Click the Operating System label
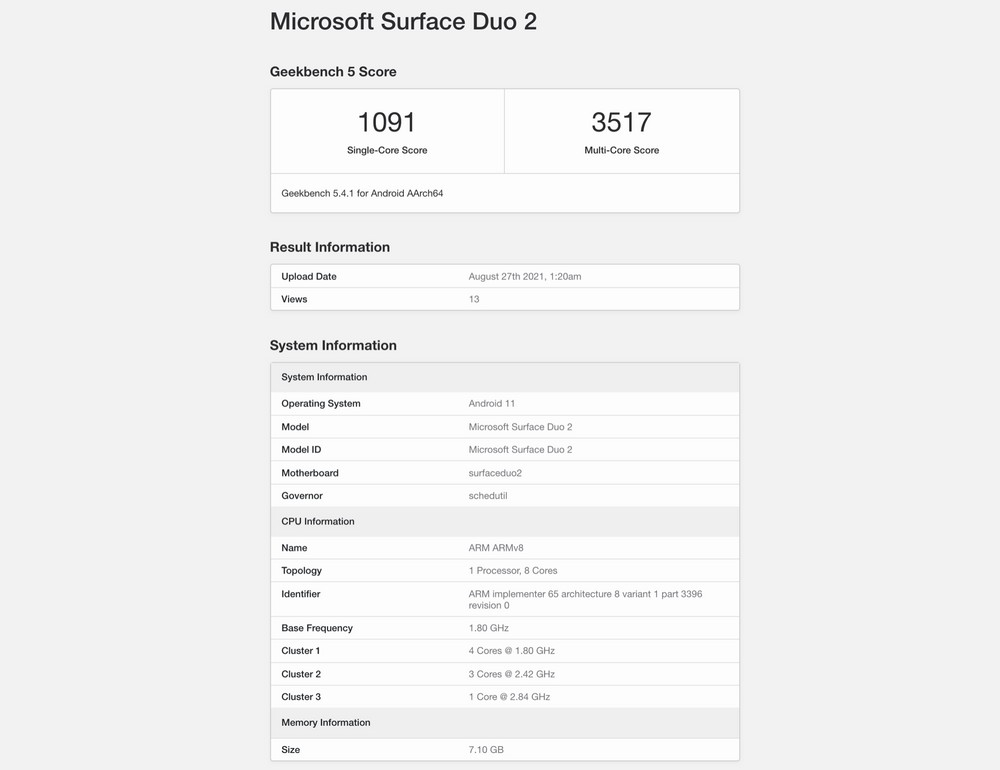The width and height of the screenshot is (1000, 770). [x=321, y=403]
